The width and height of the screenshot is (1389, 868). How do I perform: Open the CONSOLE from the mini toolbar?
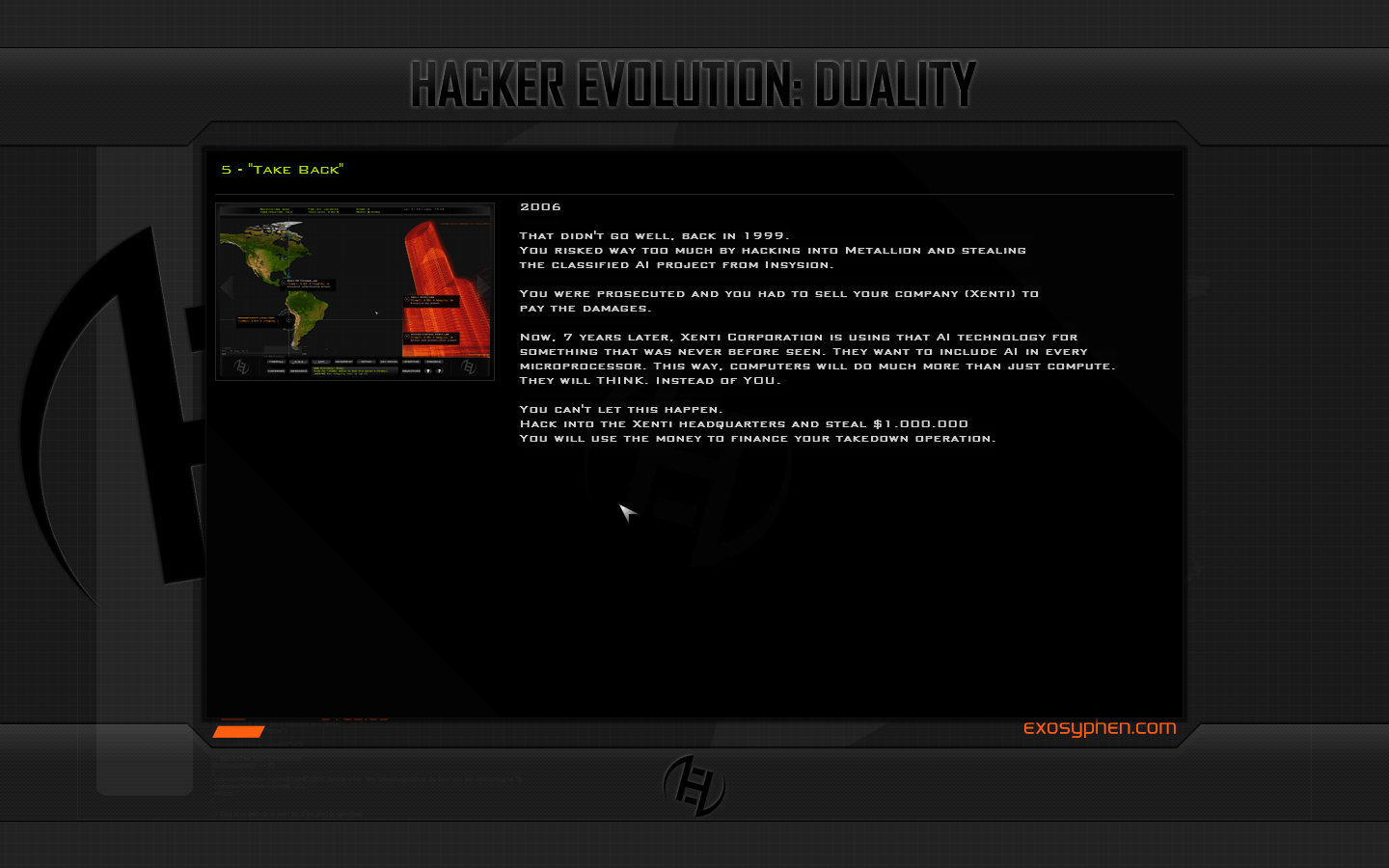(433, 361)
